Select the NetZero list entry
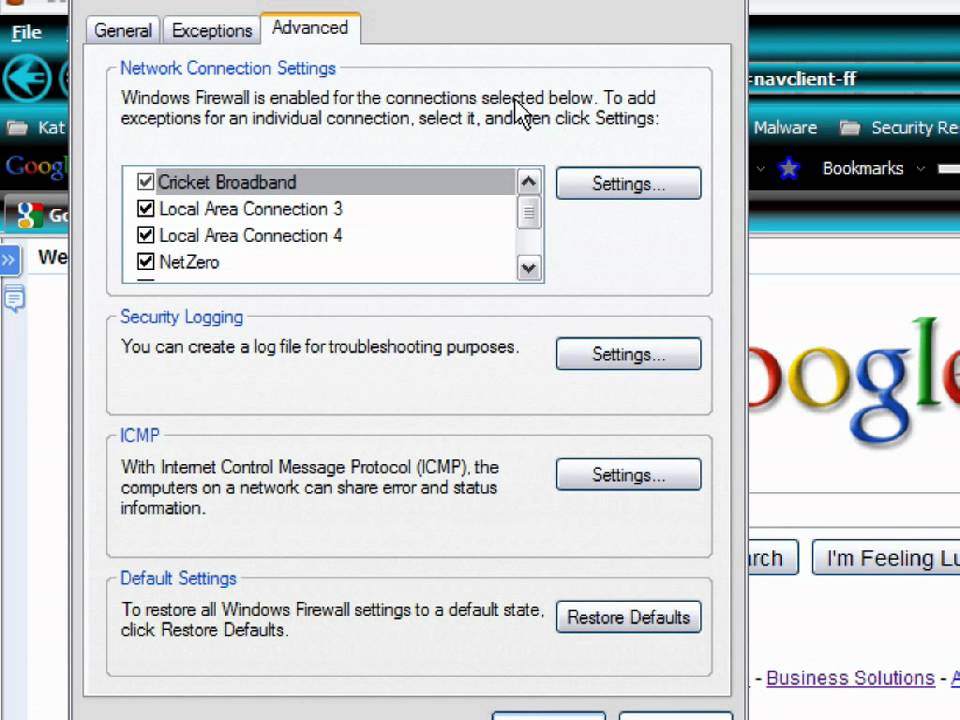 coord(189,262)
